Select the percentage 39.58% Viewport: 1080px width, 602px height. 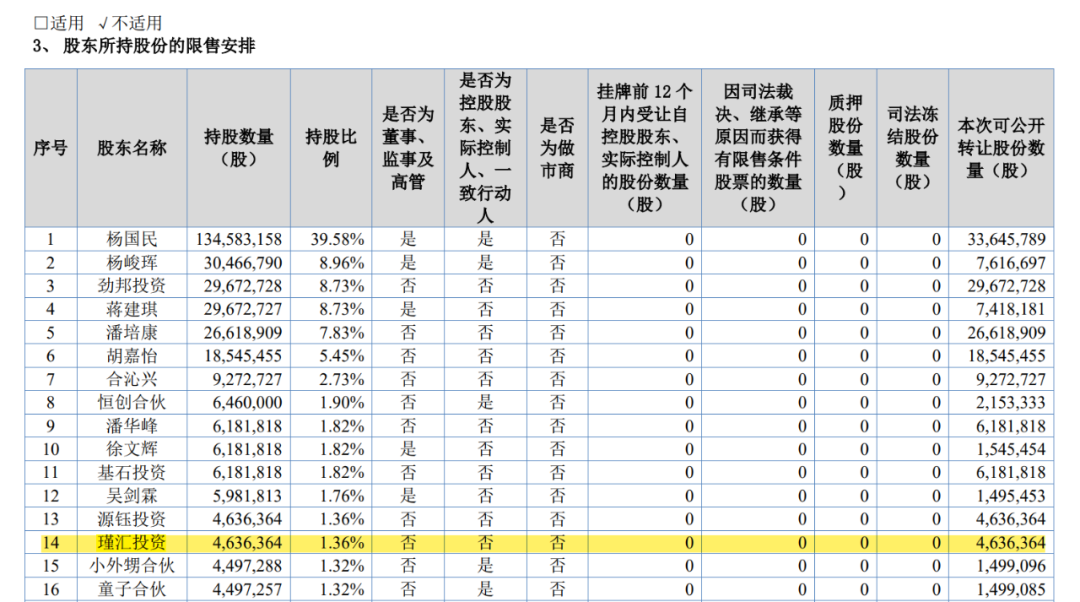337,240
